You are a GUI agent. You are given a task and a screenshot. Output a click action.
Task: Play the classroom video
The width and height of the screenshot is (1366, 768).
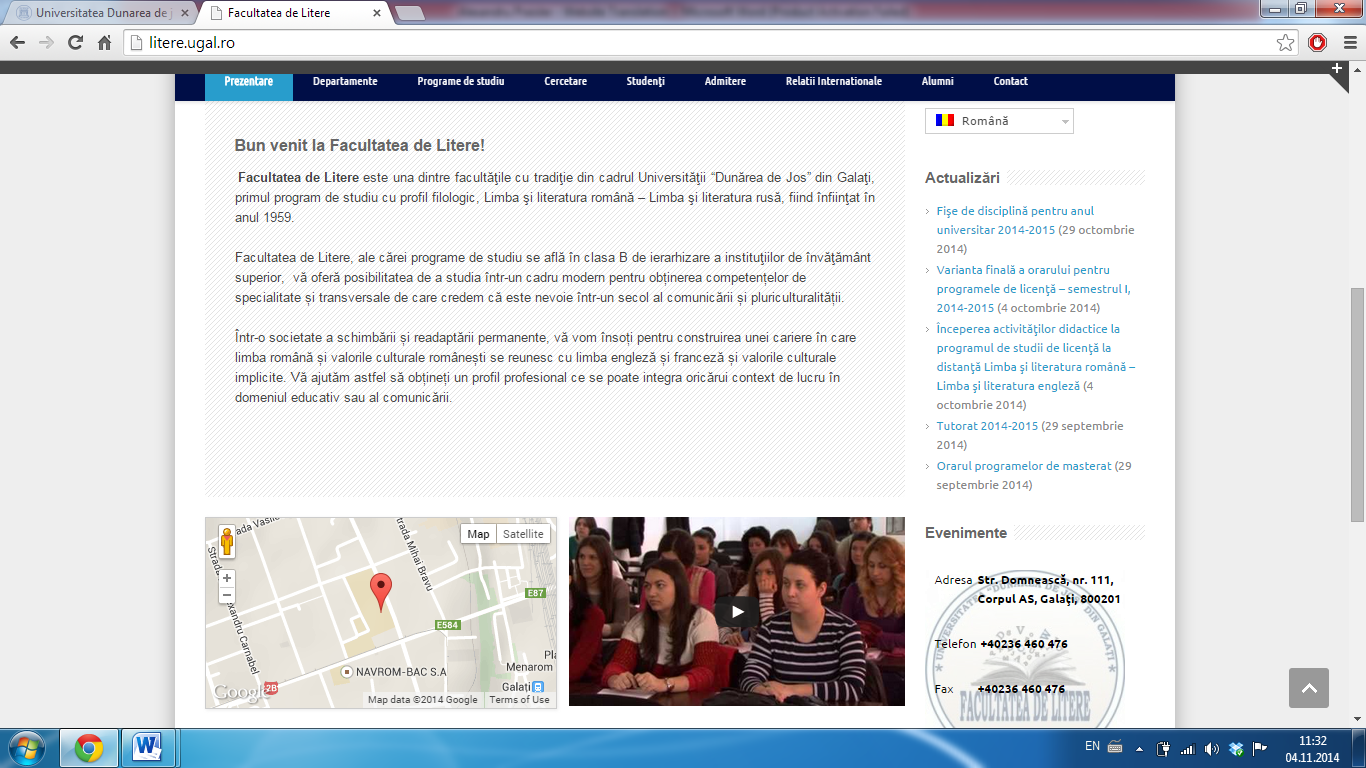[x=737, y=612]
